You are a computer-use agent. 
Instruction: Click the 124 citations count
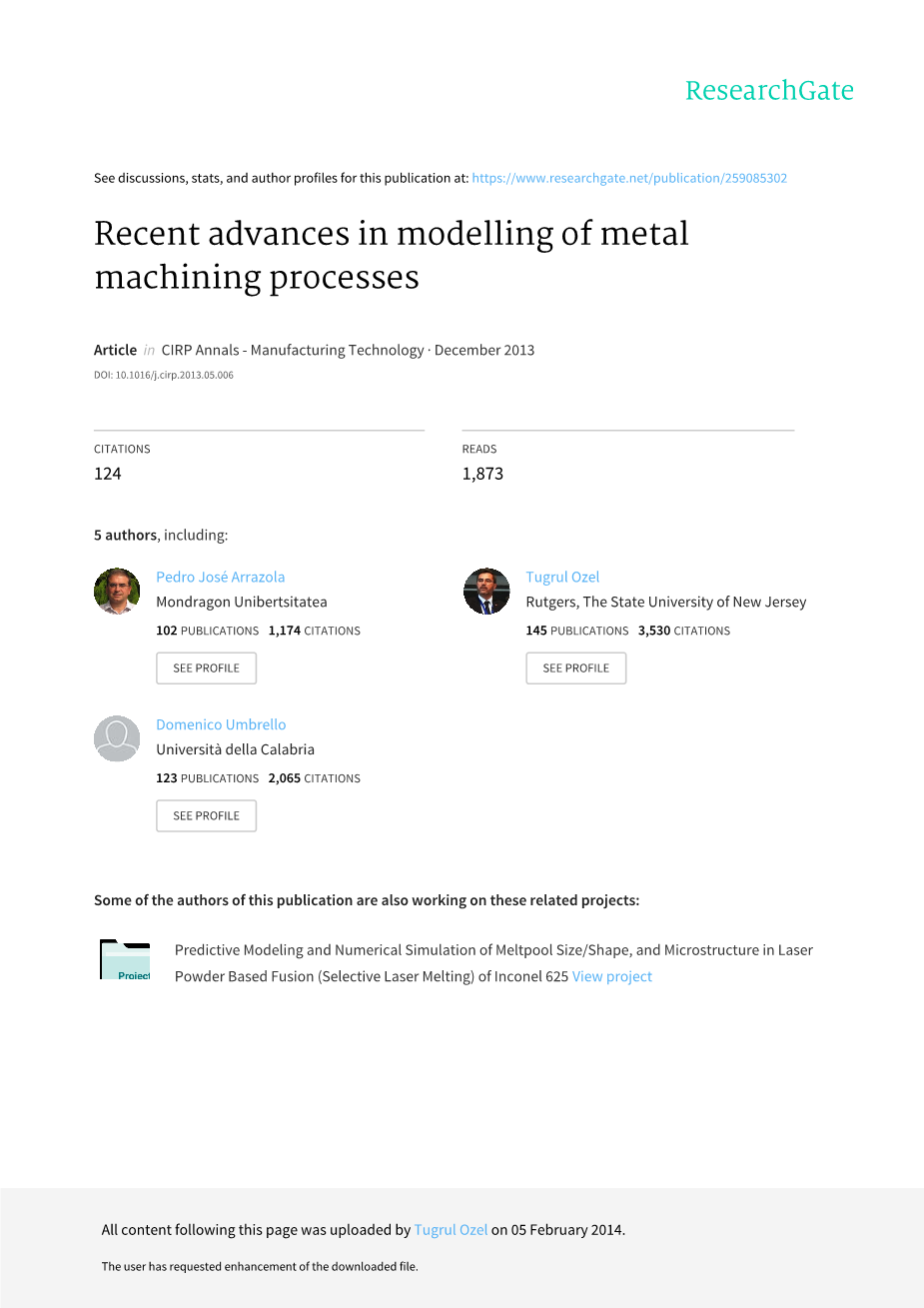[x=108, y=474]
